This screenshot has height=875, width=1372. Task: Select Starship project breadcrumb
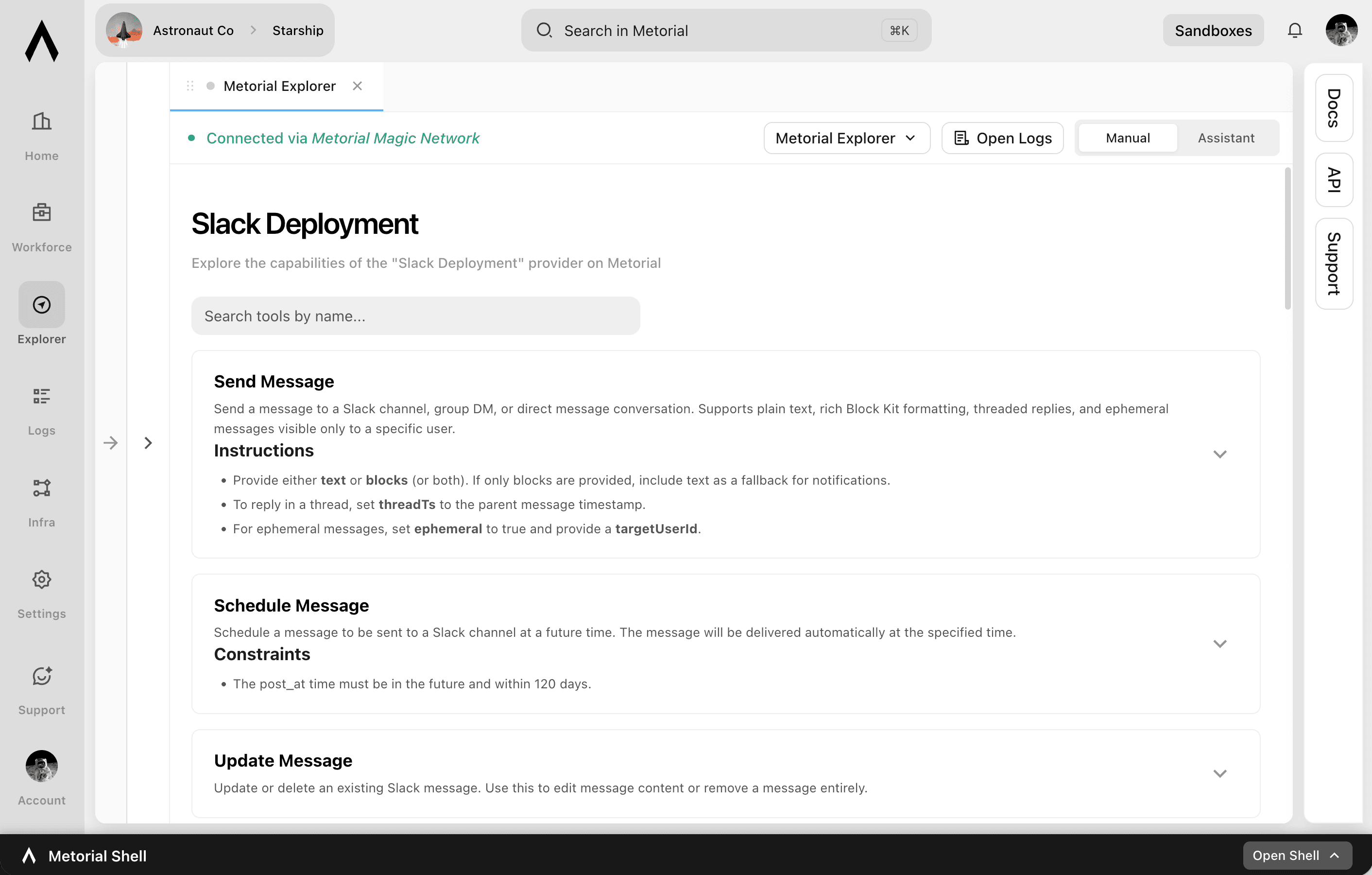(x=297, y=30)
